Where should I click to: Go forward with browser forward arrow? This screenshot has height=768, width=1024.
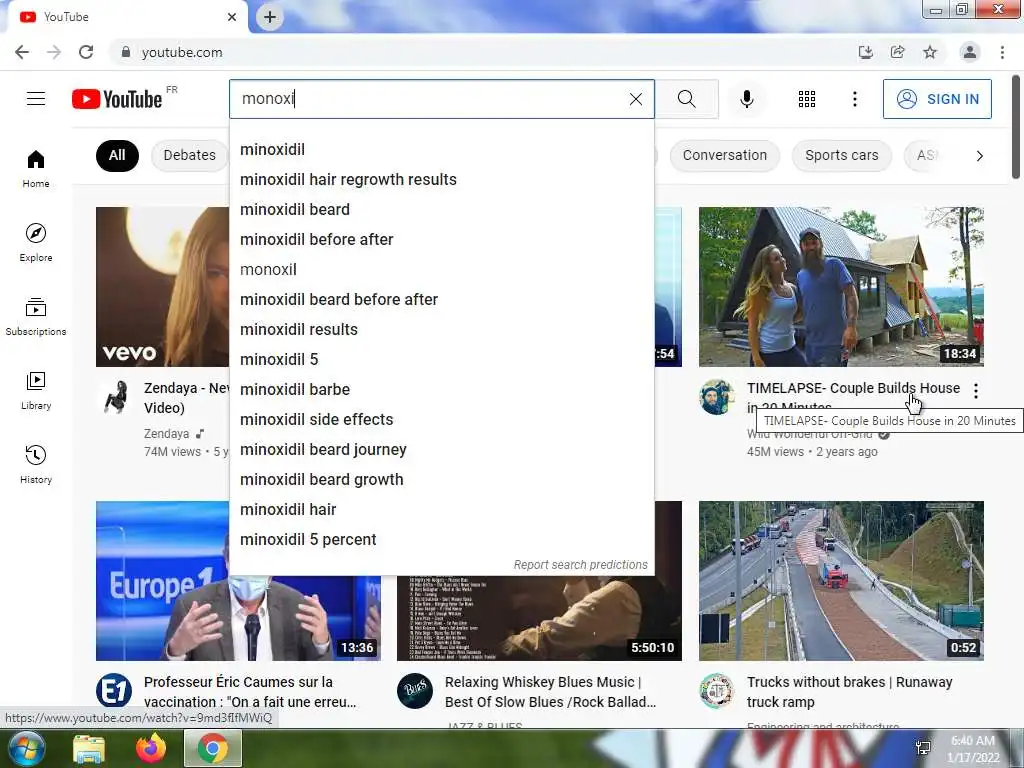pyautogui.click(x=54, y=52)
